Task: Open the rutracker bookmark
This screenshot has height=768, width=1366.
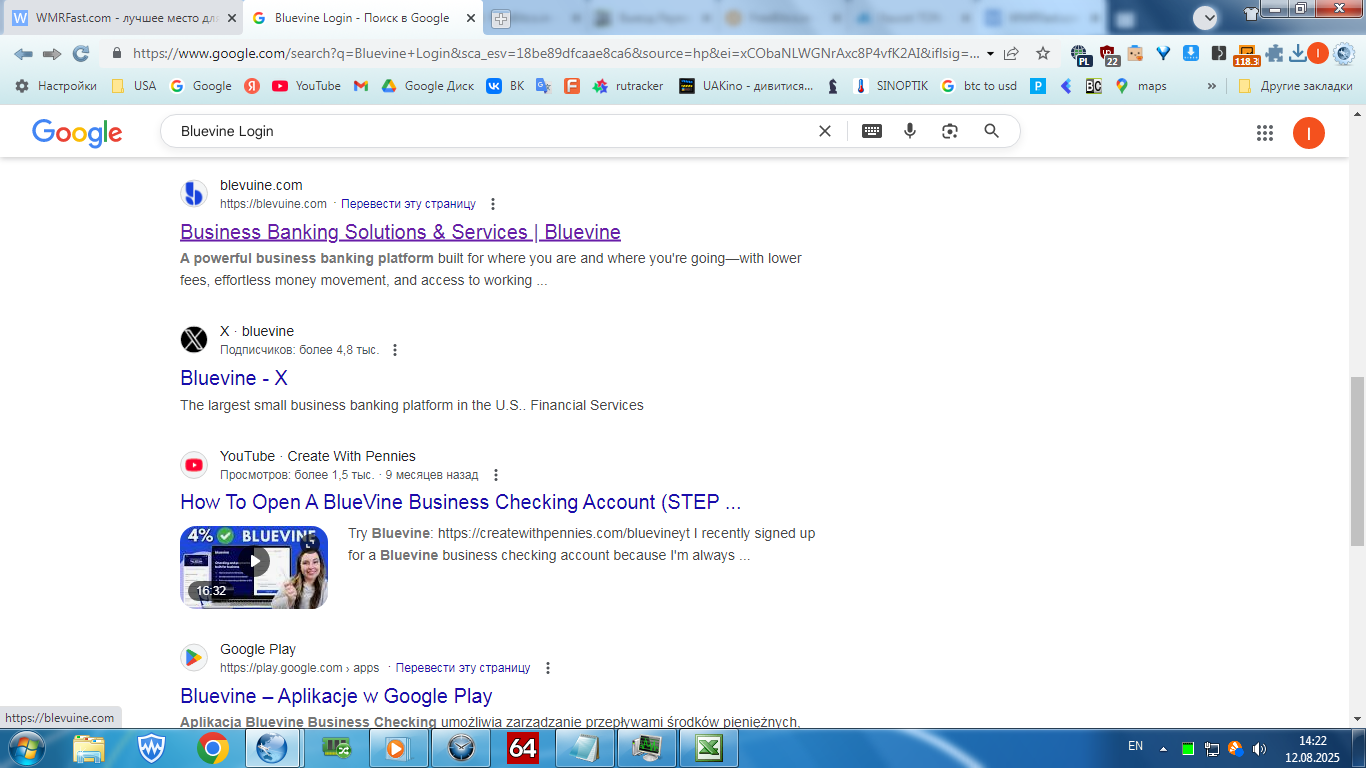Action: tap(628, 86)
